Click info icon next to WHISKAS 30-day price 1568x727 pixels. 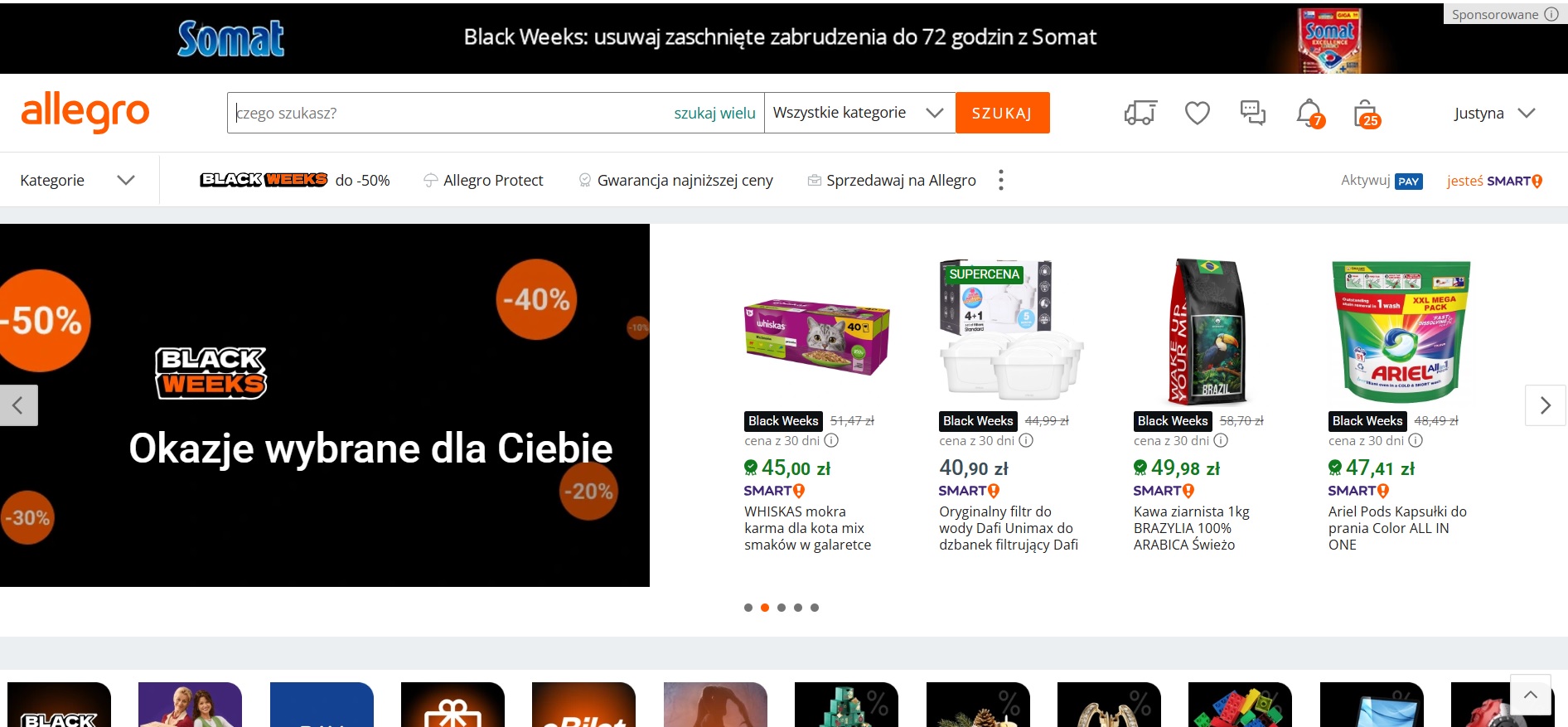click(831, 441)
